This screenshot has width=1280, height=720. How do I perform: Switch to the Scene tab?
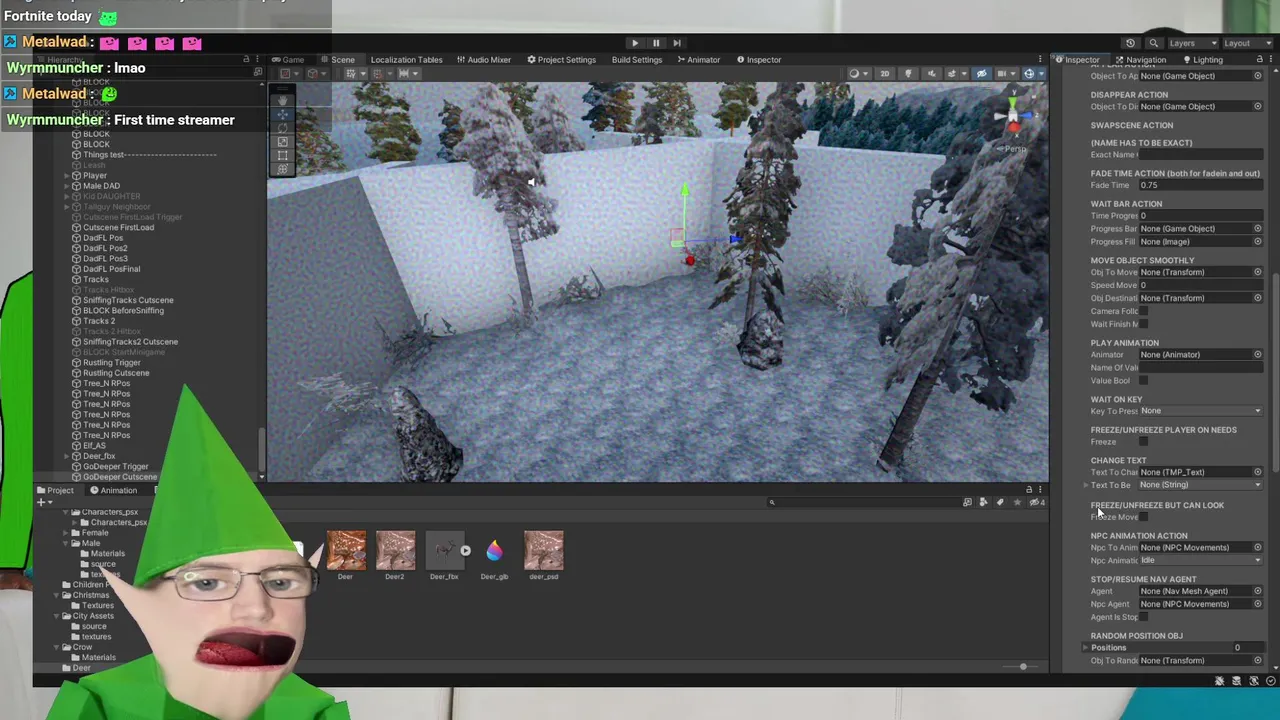point(338,60)
